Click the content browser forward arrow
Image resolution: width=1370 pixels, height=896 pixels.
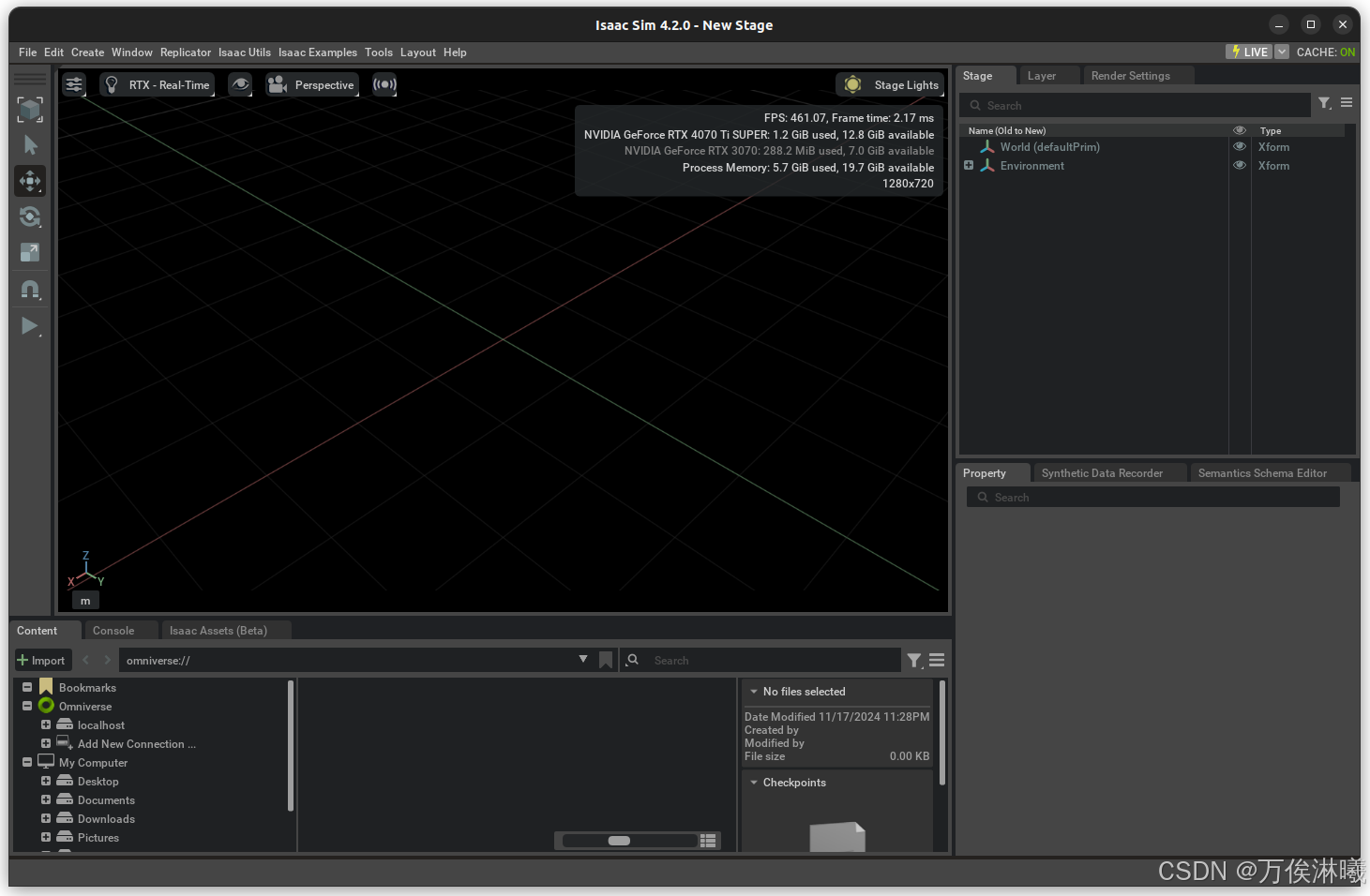pos(107,660)
